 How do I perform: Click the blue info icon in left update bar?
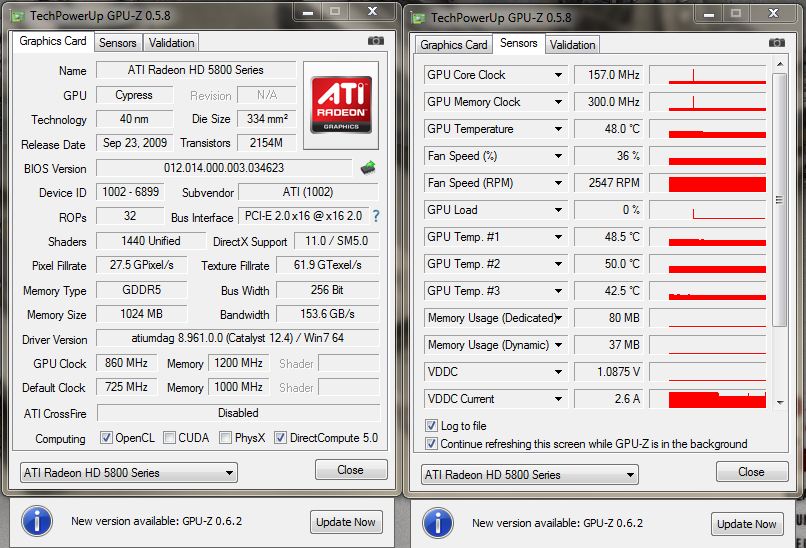coord(37,521)
